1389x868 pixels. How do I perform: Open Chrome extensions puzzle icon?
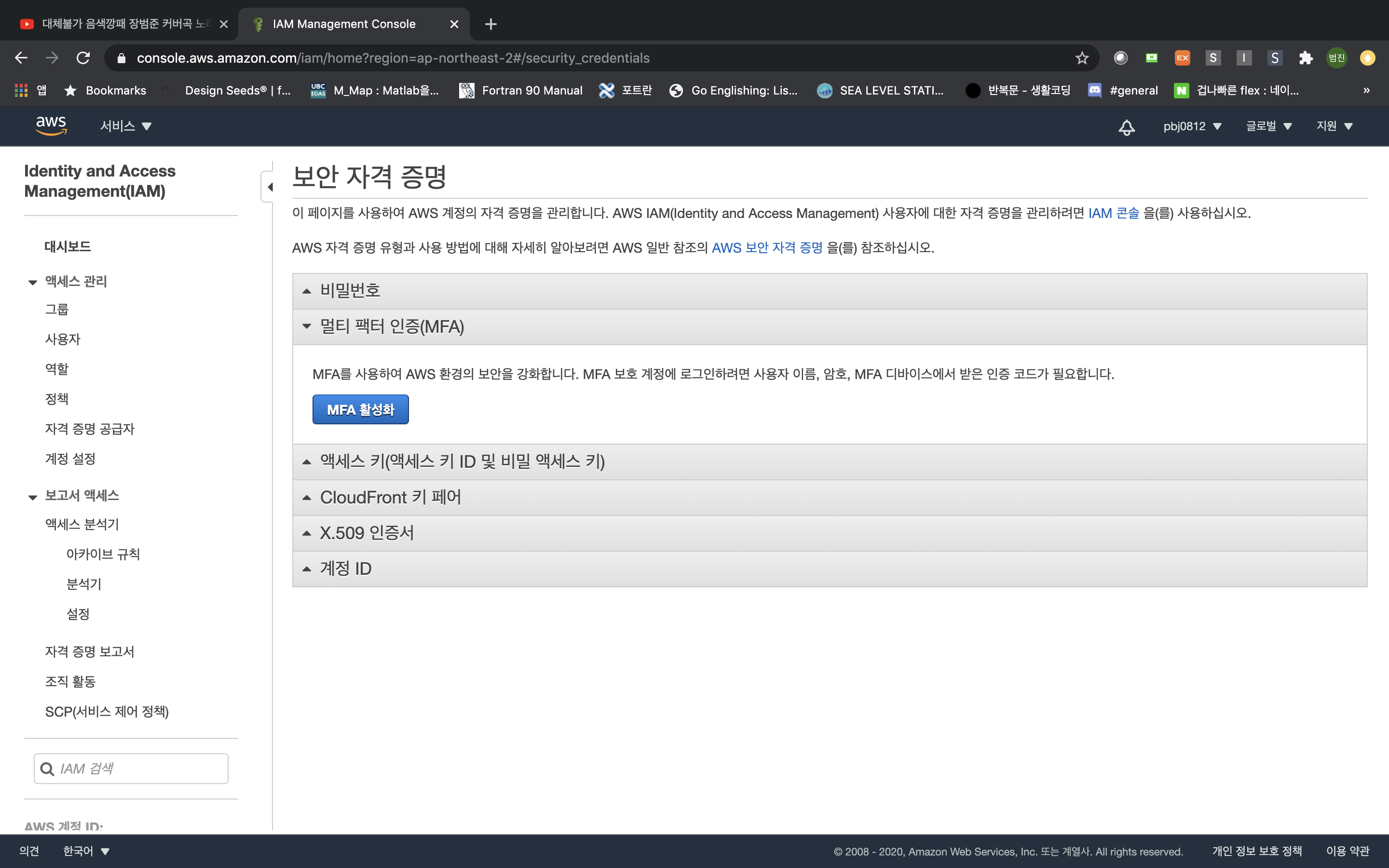[x=1306, y=58]
